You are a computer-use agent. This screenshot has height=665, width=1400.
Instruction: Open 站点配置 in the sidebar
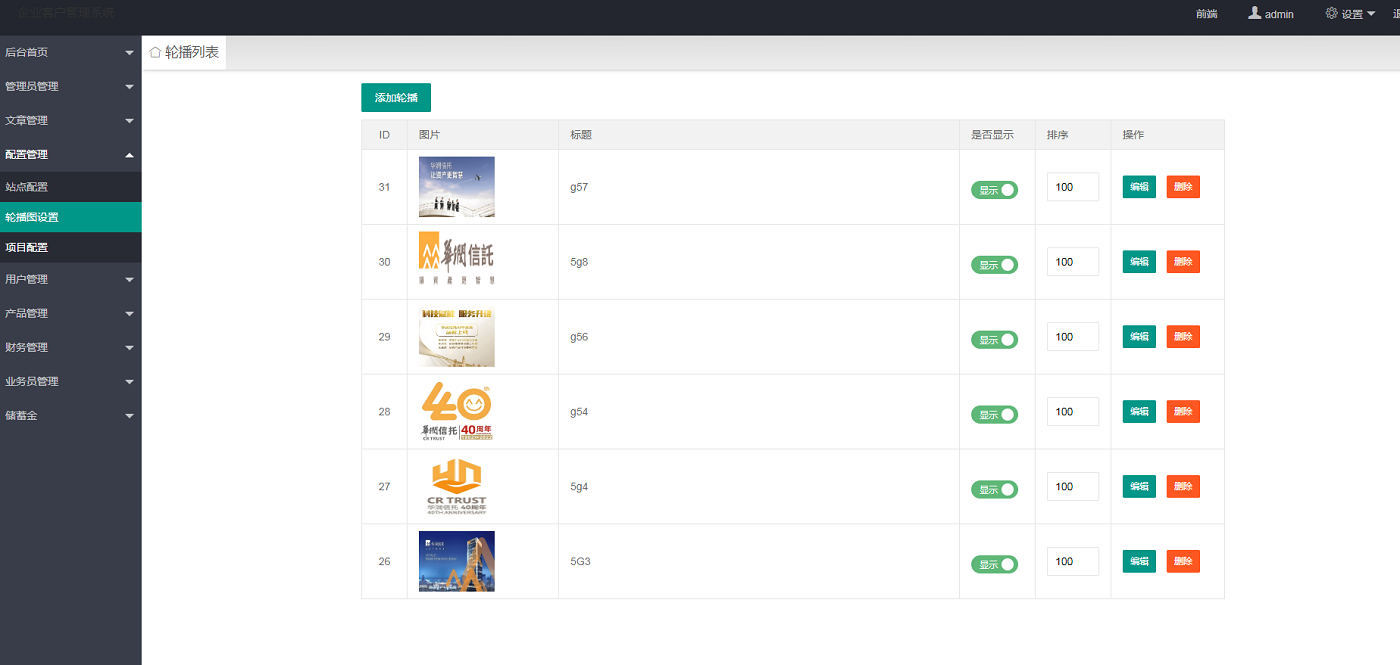(27, 187)
